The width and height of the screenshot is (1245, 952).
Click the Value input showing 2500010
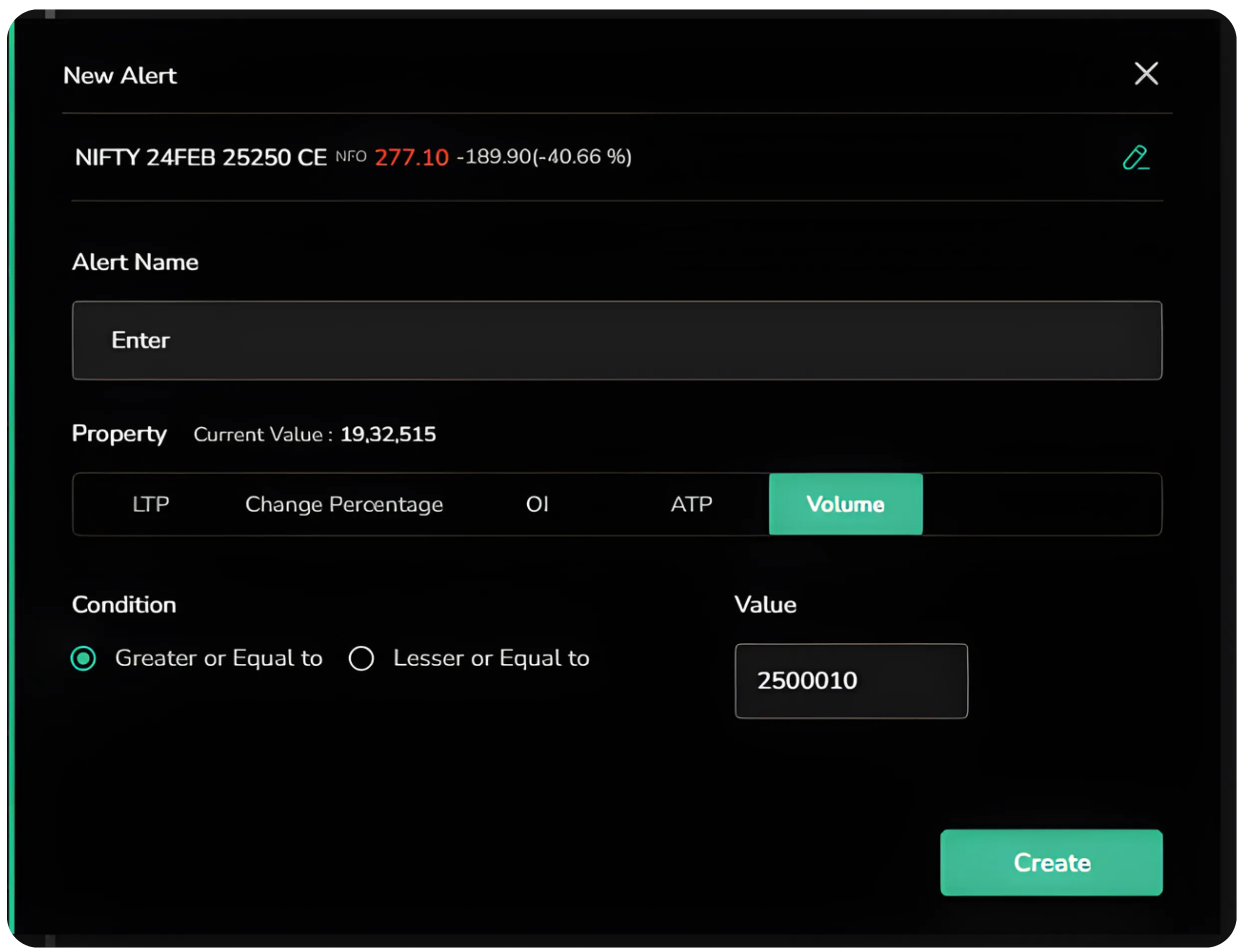(850, 681)
